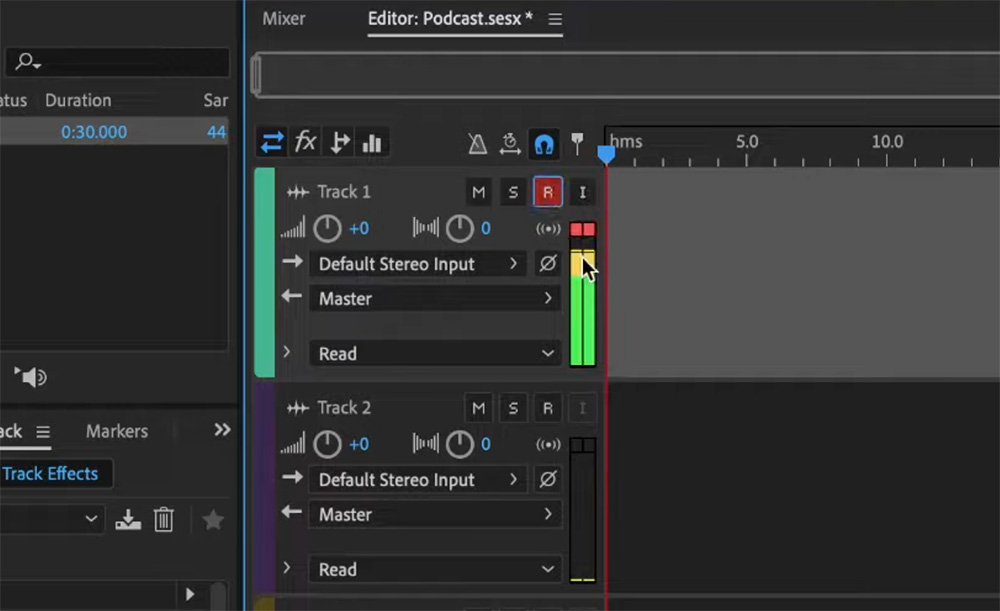Disarm recording on Track 1

click(547, 192)
